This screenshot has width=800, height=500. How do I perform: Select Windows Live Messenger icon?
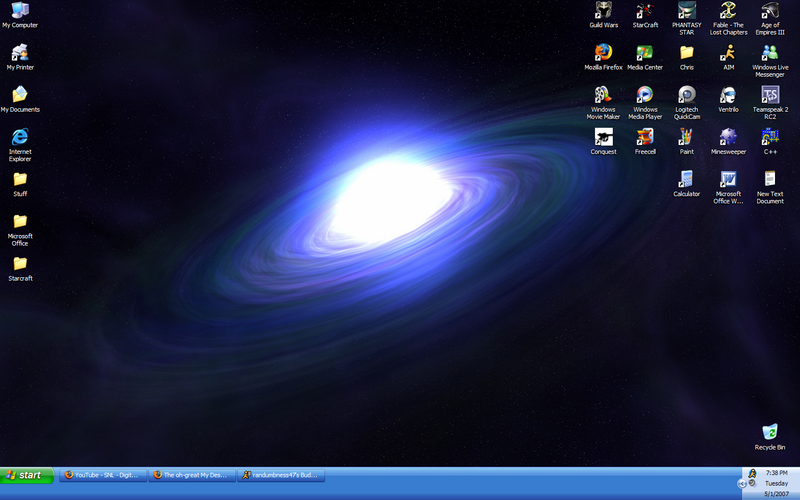770,61
